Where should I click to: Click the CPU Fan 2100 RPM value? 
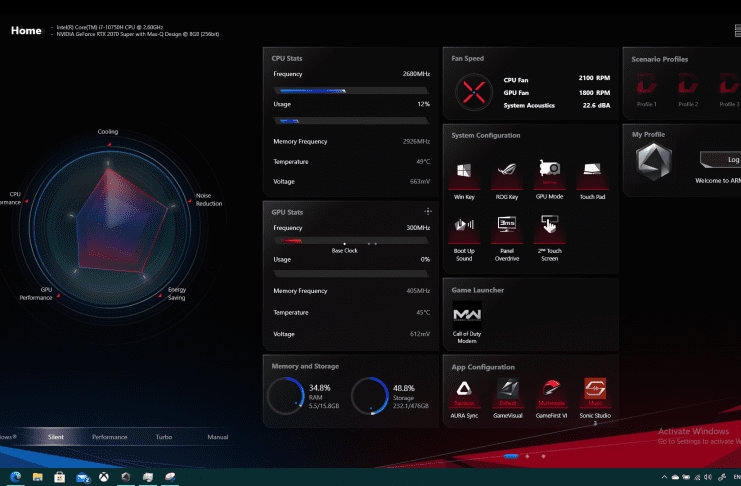[x=594, y=78]
